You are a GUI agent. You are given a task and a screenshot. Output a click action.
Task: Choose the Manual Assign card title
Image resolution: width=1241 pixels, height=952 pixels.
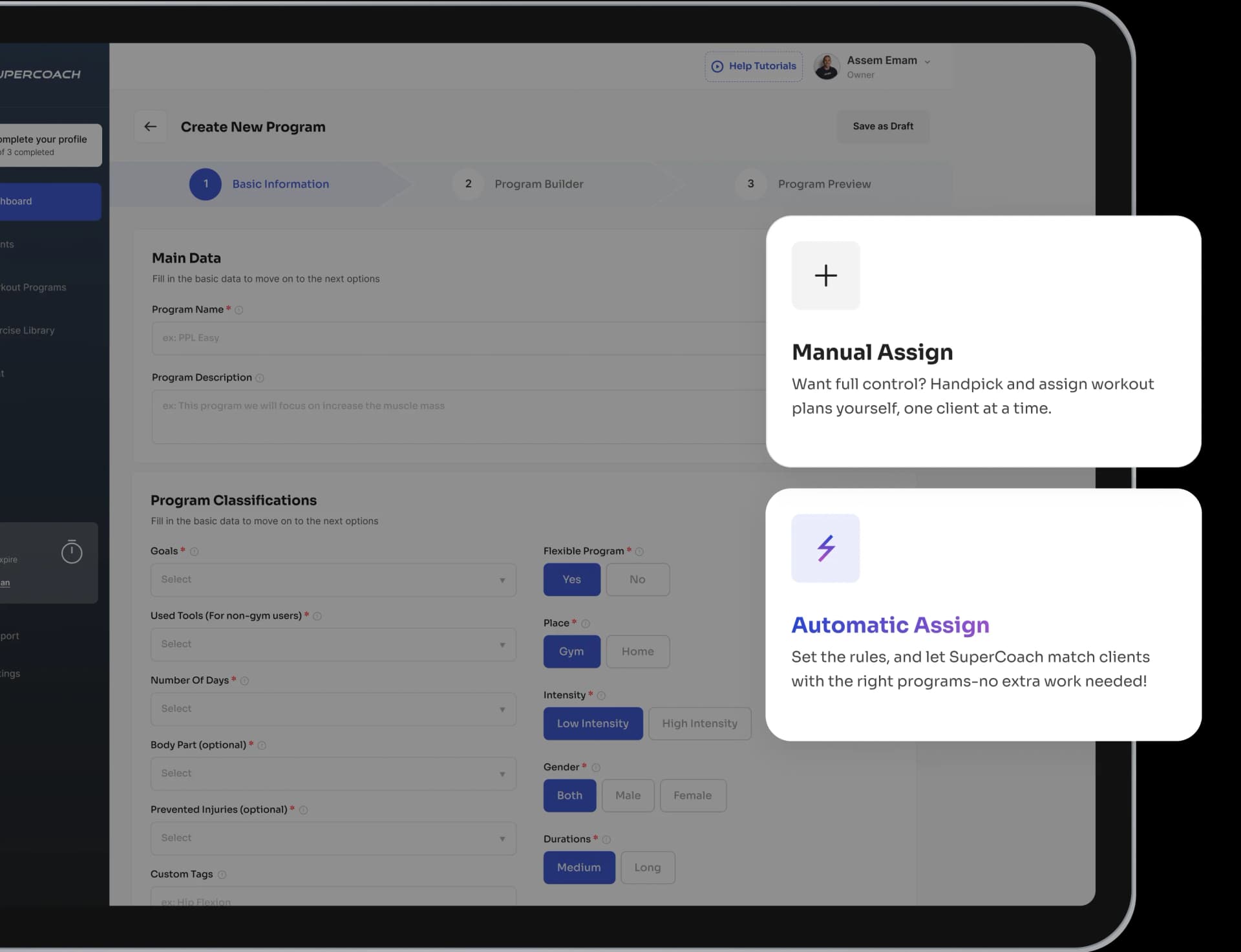873,352
